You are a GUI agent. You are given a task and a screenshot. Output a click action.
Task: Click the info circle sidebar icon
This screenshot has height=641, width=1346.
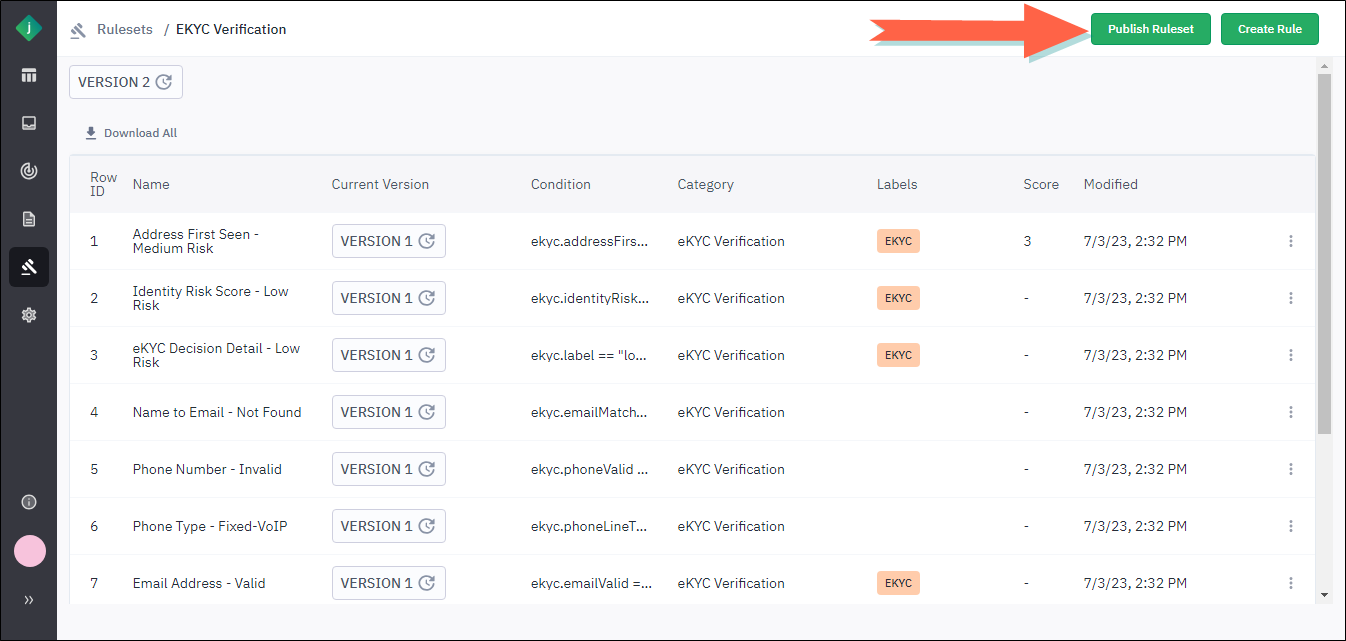[29, 502]
